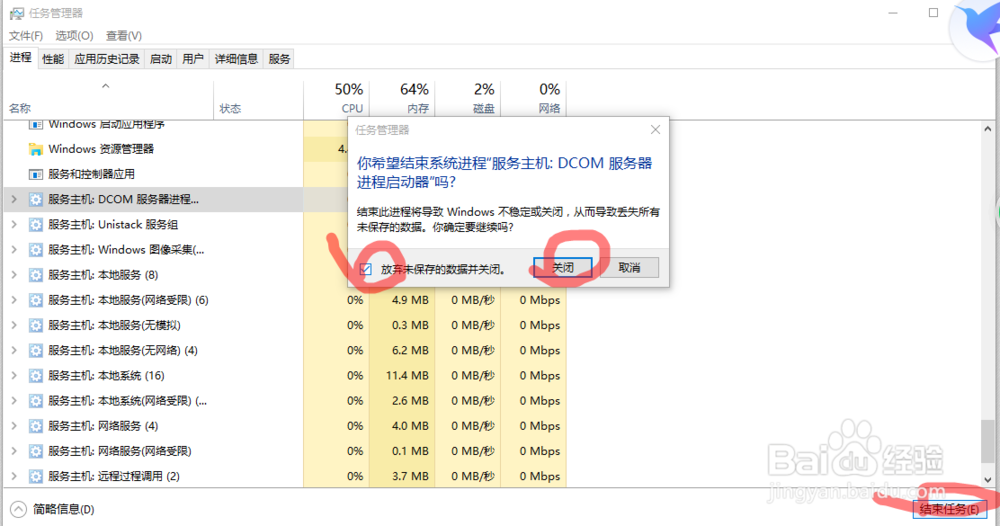
Task: Click the process list scrollbar thumb
Action: (987, 441)
